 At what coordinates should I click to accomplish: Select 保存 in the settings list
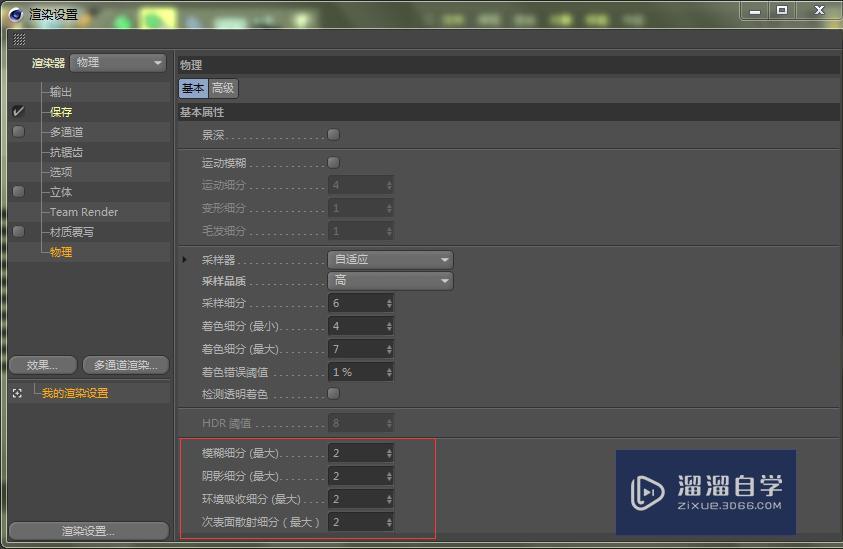[x=61, y=112]
